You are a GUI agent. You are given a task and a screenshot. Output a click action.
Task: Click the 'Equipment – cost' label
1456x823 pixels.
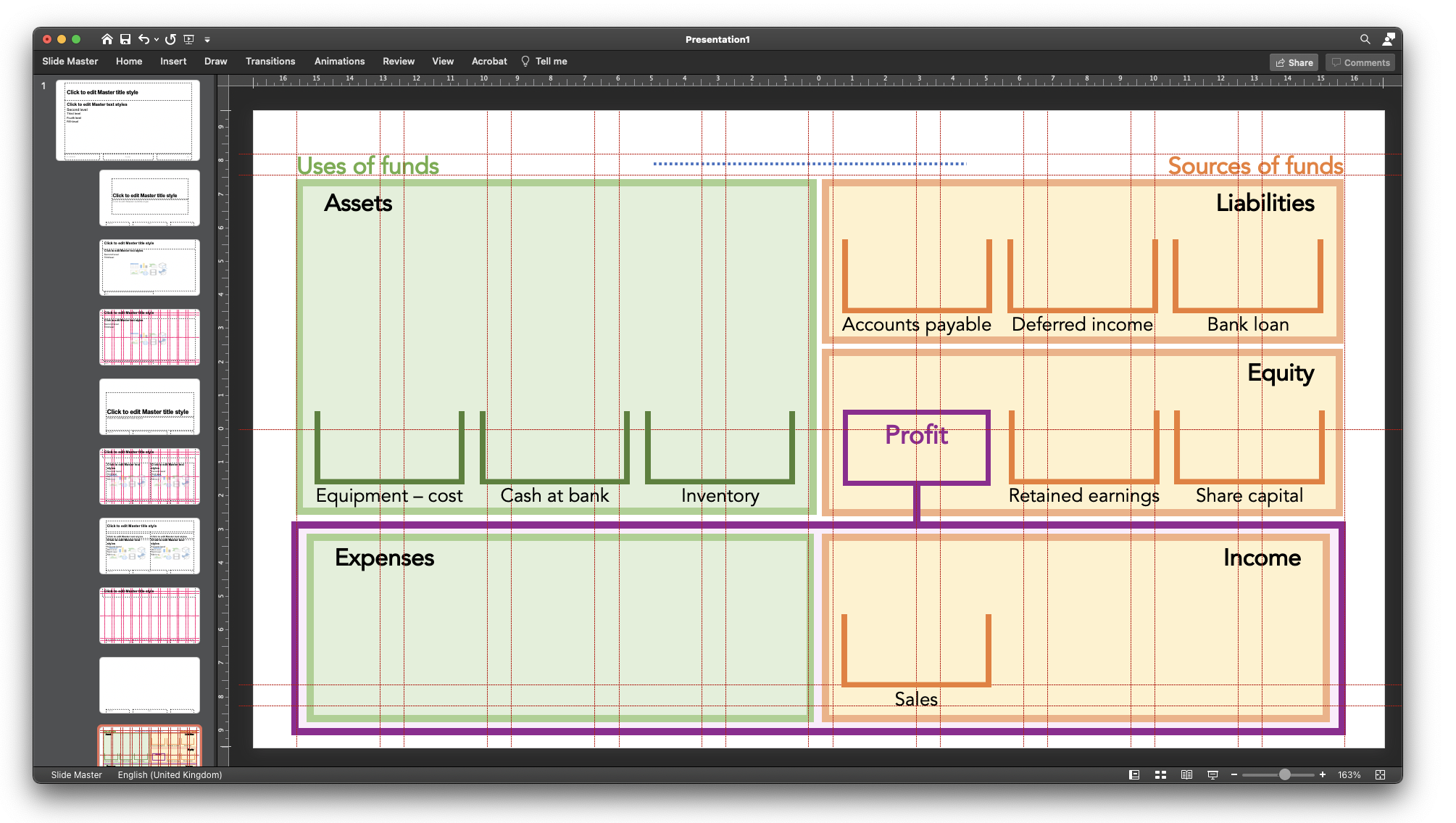click(x=389, y=496)
